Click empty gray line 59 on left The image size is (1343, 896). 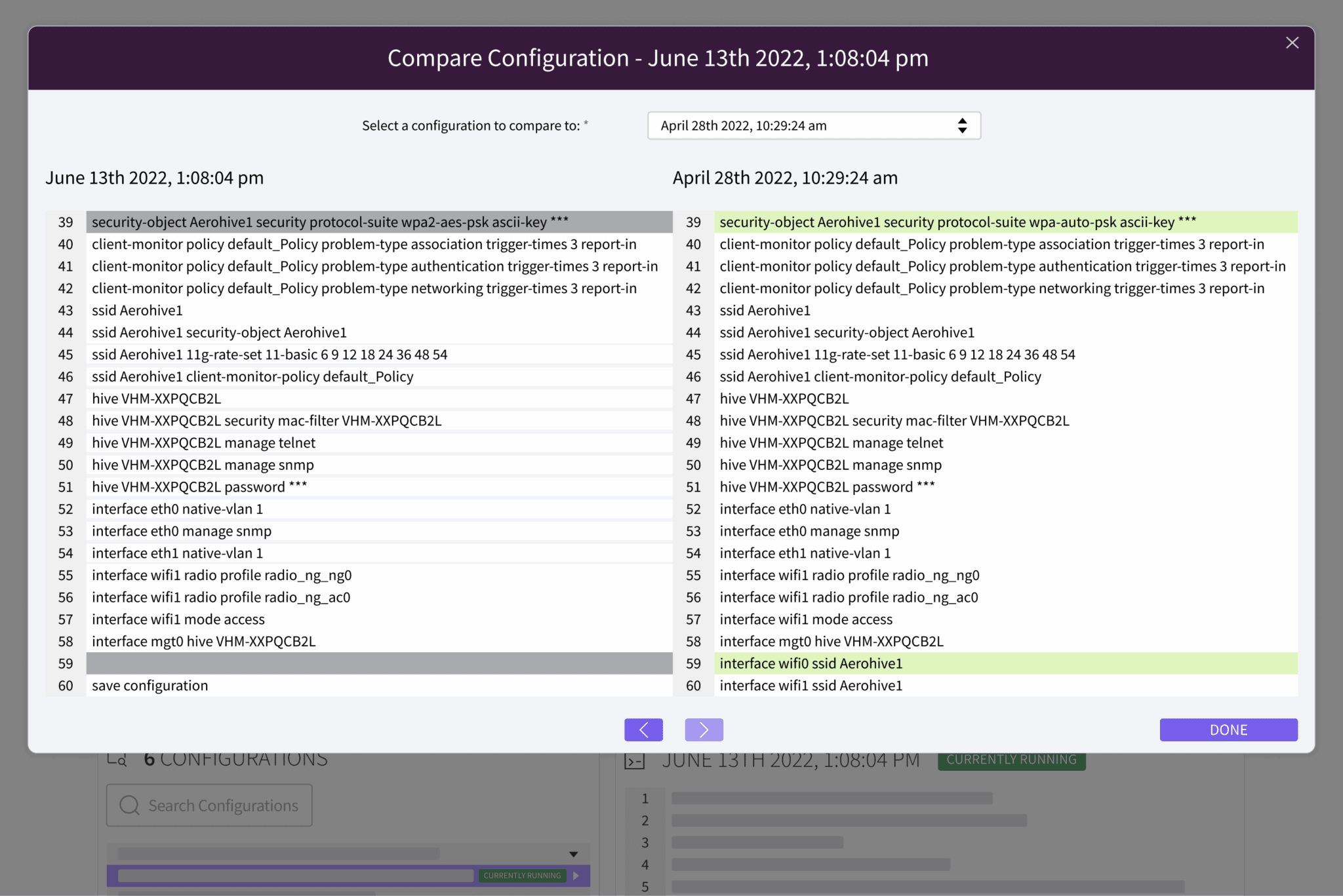tap(378, 663)
